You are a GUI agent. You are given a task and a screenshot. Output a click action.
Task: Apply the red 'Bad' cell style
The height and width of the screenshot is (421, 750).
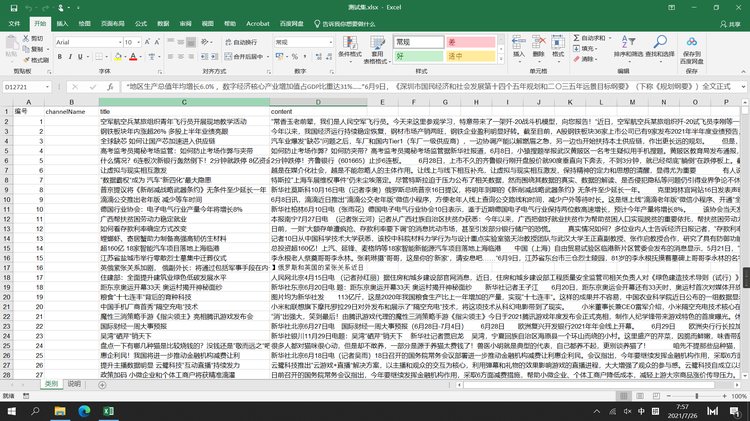click(x=470, y=42)
